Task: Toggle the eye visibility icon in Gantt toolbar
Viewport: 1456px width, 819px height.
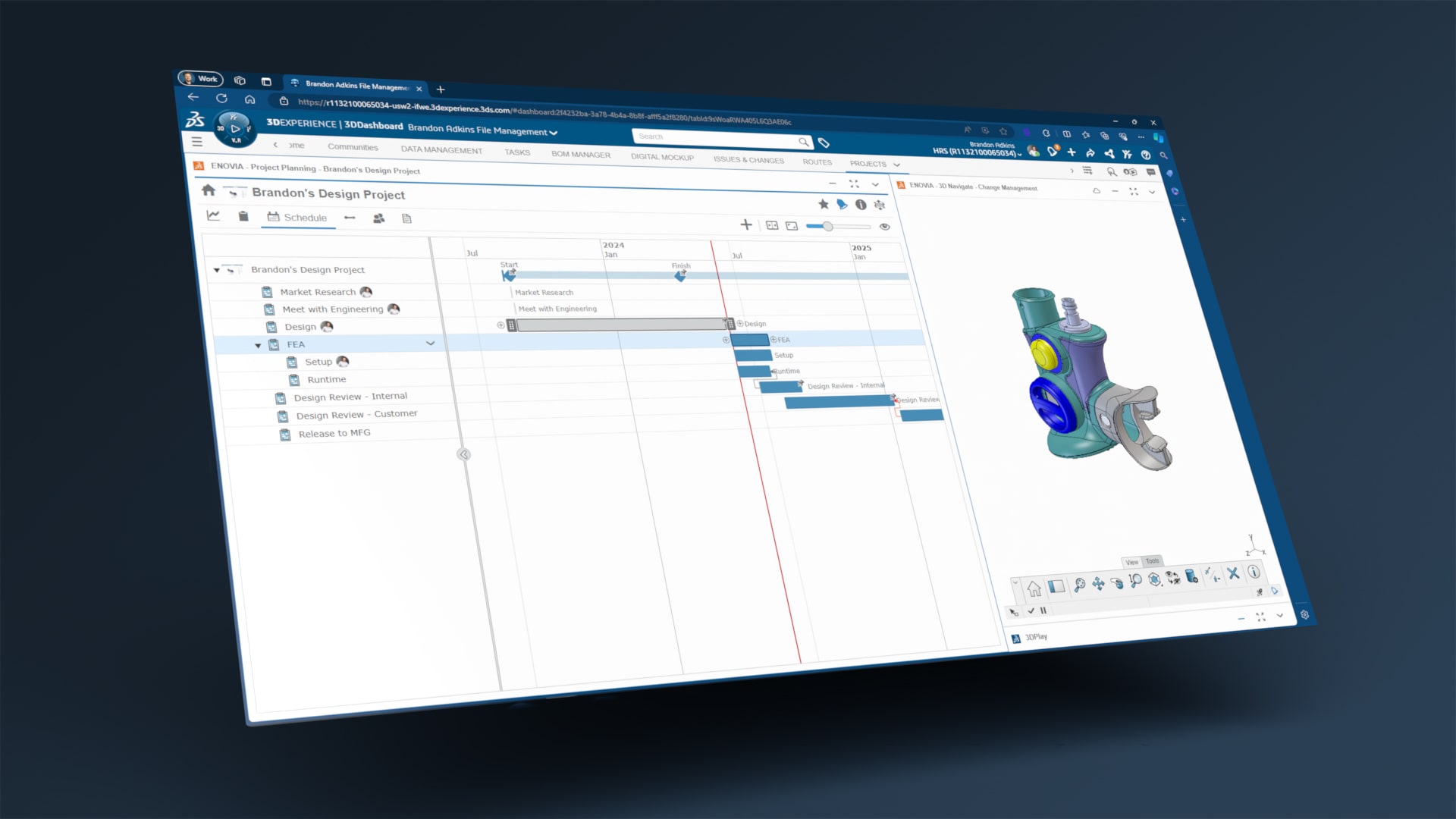Action: coord(884,226)
